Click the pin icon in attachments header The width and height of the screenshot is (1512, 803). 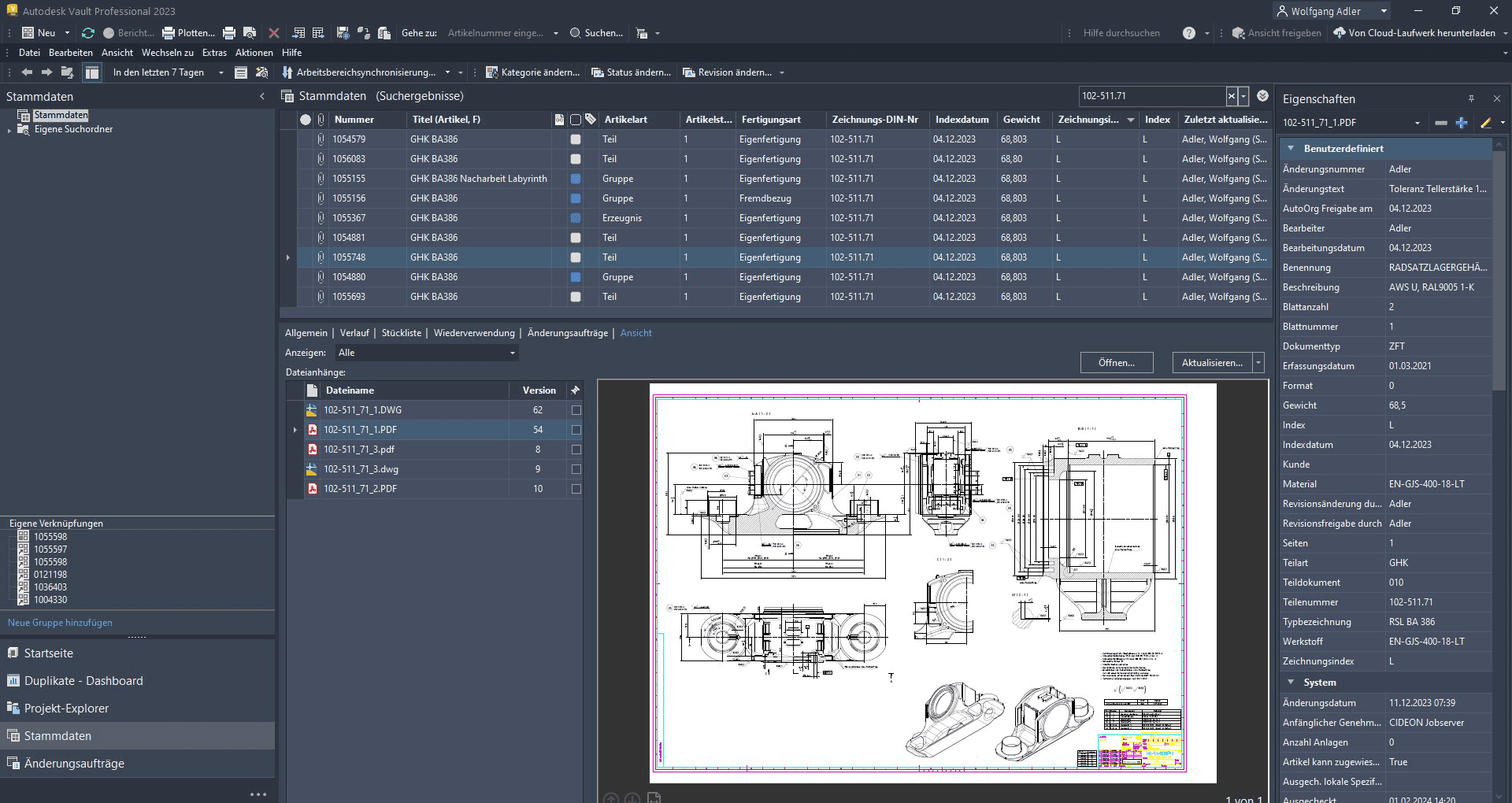[x=575, y=390]
